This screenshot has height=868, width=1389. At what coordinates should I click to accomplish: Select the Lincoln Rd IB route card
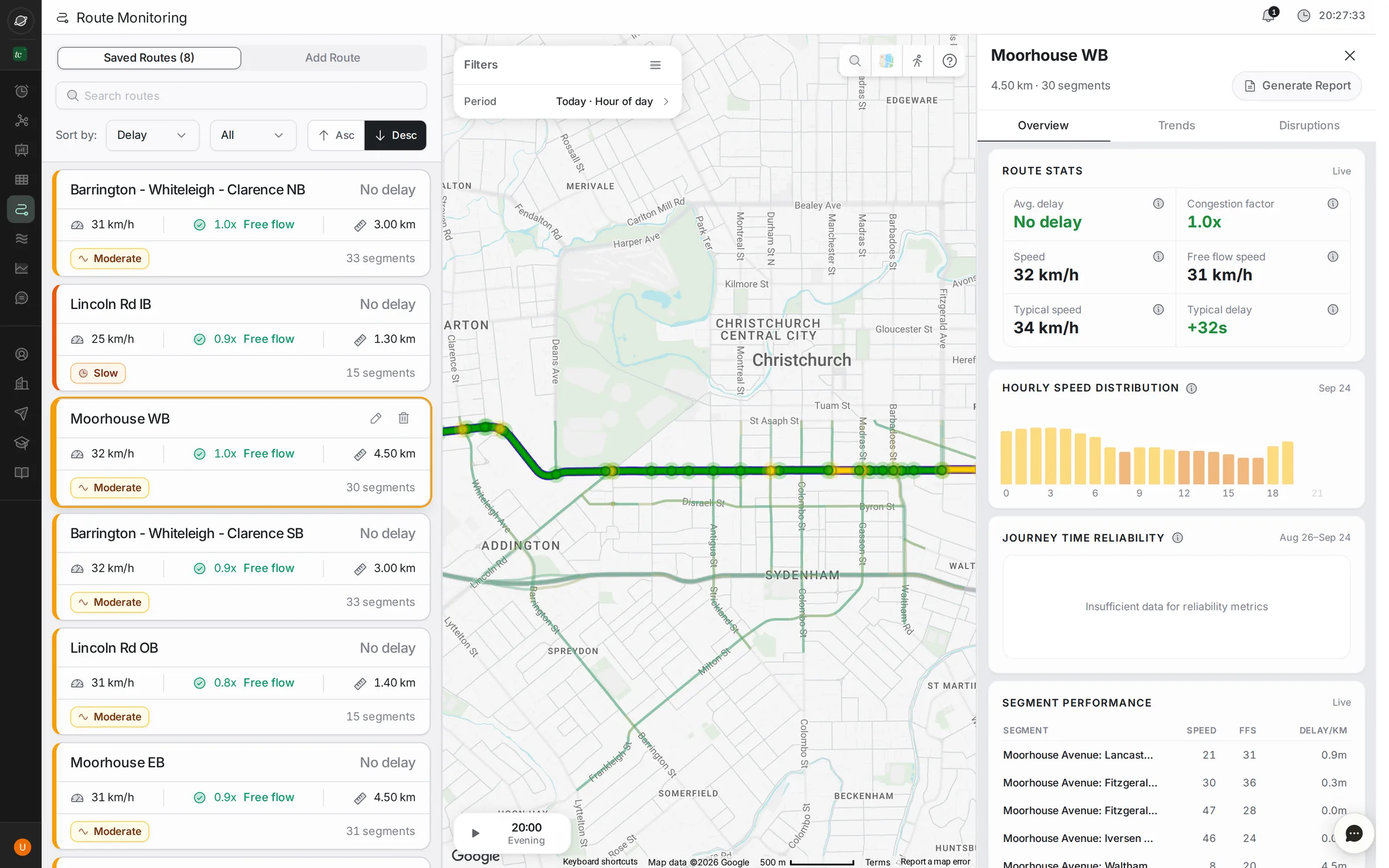pyautogui.click(x=241, y=337)
